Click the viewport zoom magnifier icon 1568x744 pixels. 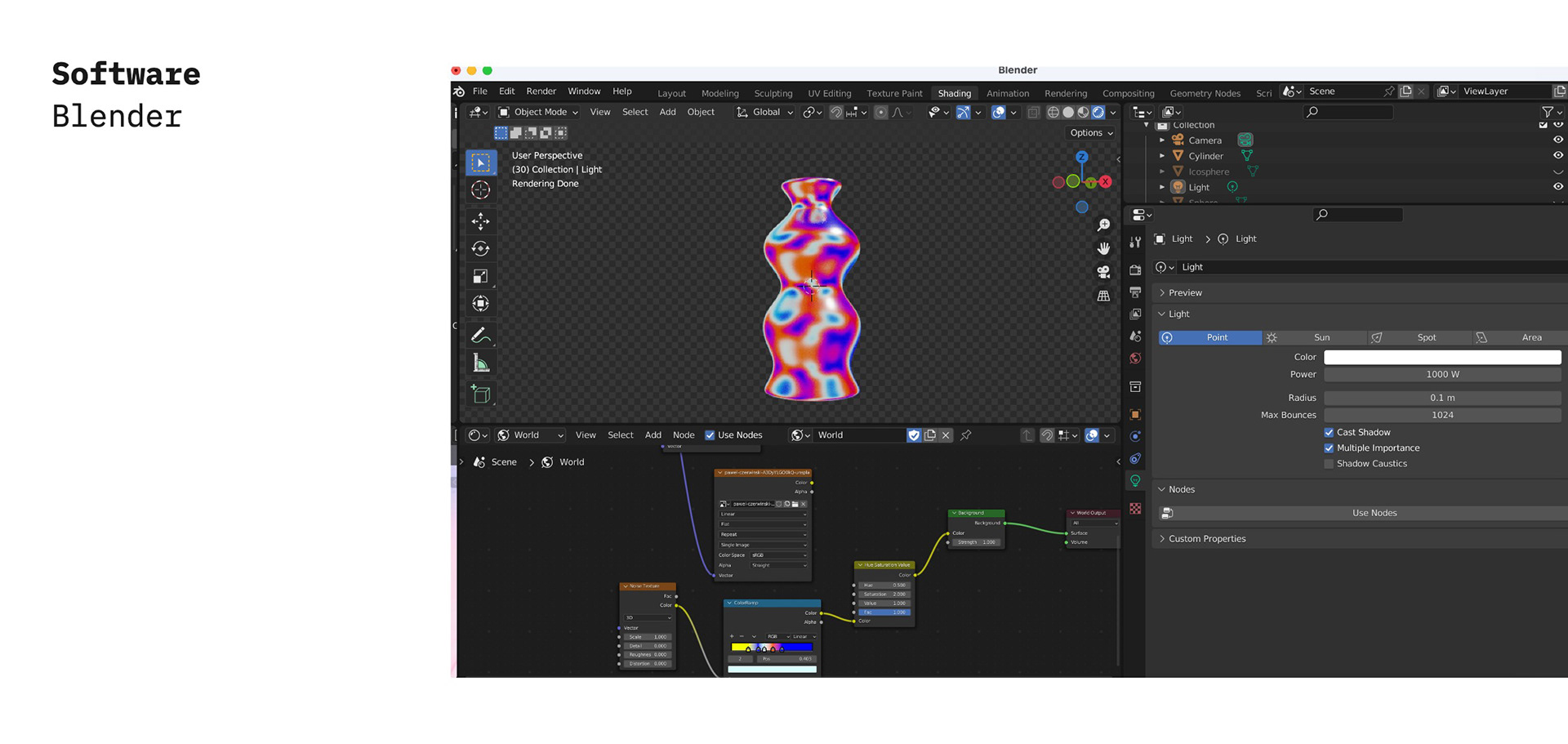point(1103,225)
